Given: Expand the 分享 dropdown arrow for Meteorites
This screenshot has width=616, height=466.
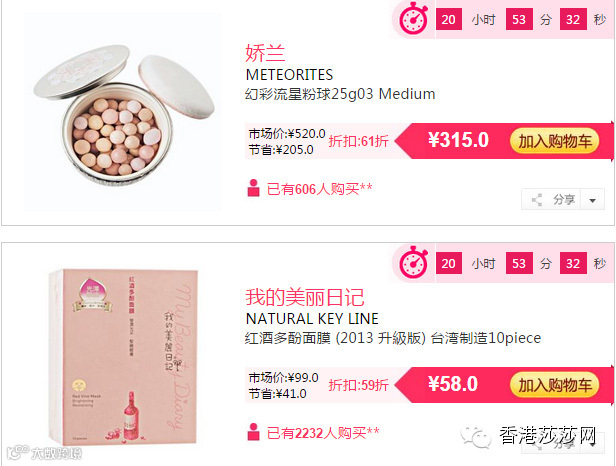Looking at the screenshot, I should [x=592, y=200].
